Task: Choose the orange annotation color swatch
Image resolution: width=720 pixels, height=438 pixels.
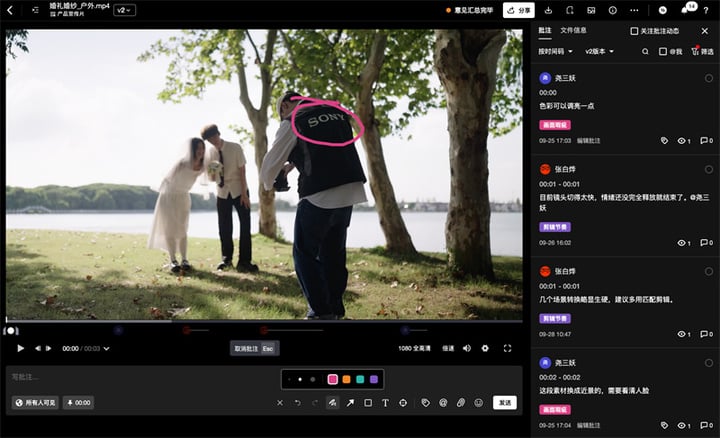Action: pos(346,379)
